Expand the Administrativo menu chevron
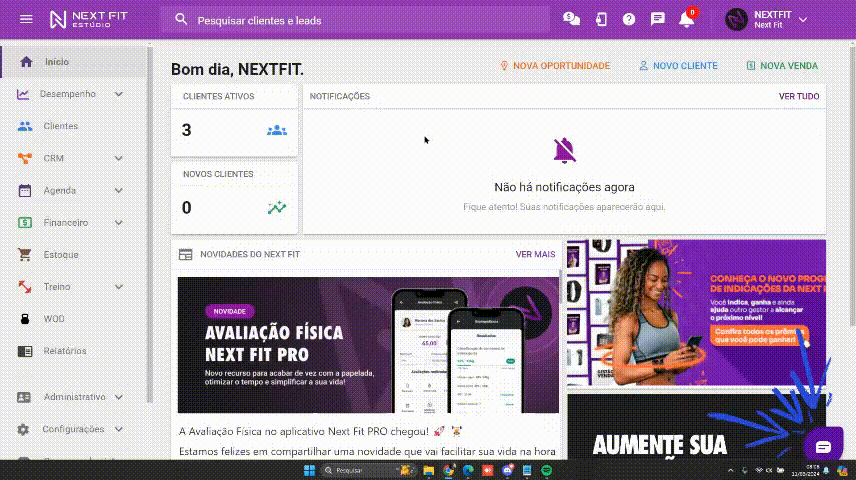The height and width of the screenshot is (480, 856). click(x=118, y=397)
